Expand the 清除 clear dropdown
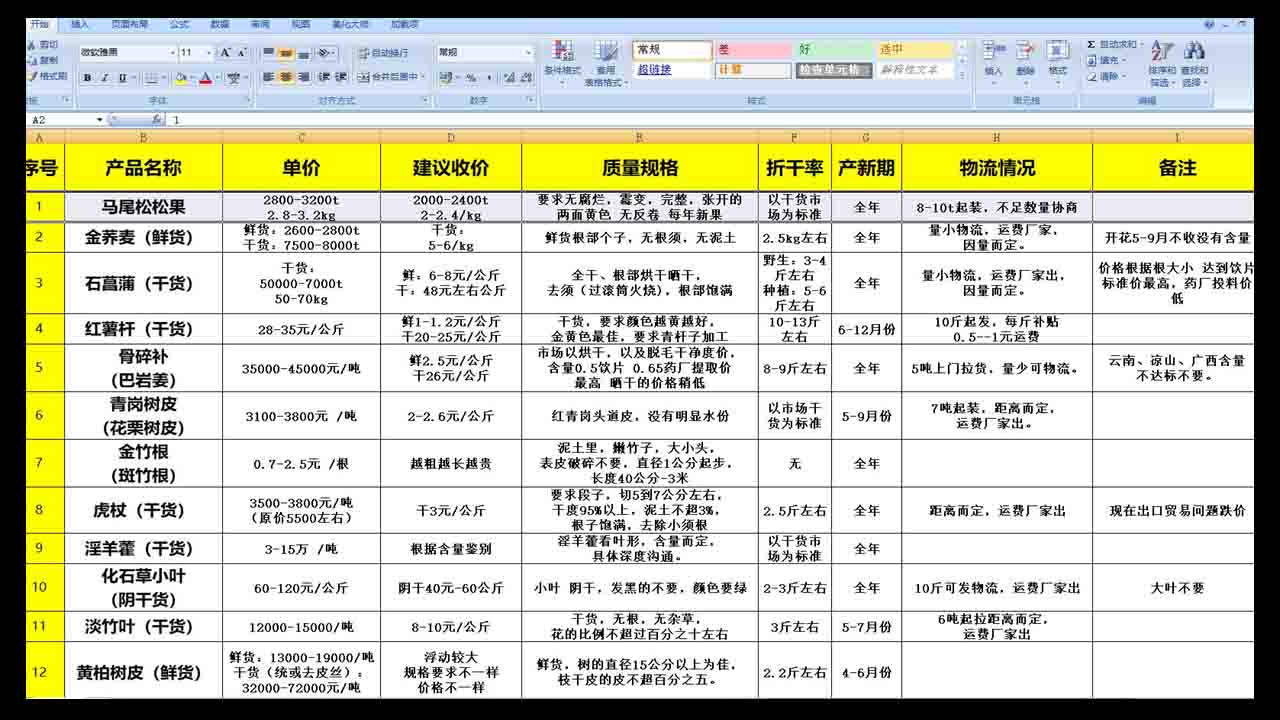Screen dimensions: 1280x720 tap(1125, 76)
